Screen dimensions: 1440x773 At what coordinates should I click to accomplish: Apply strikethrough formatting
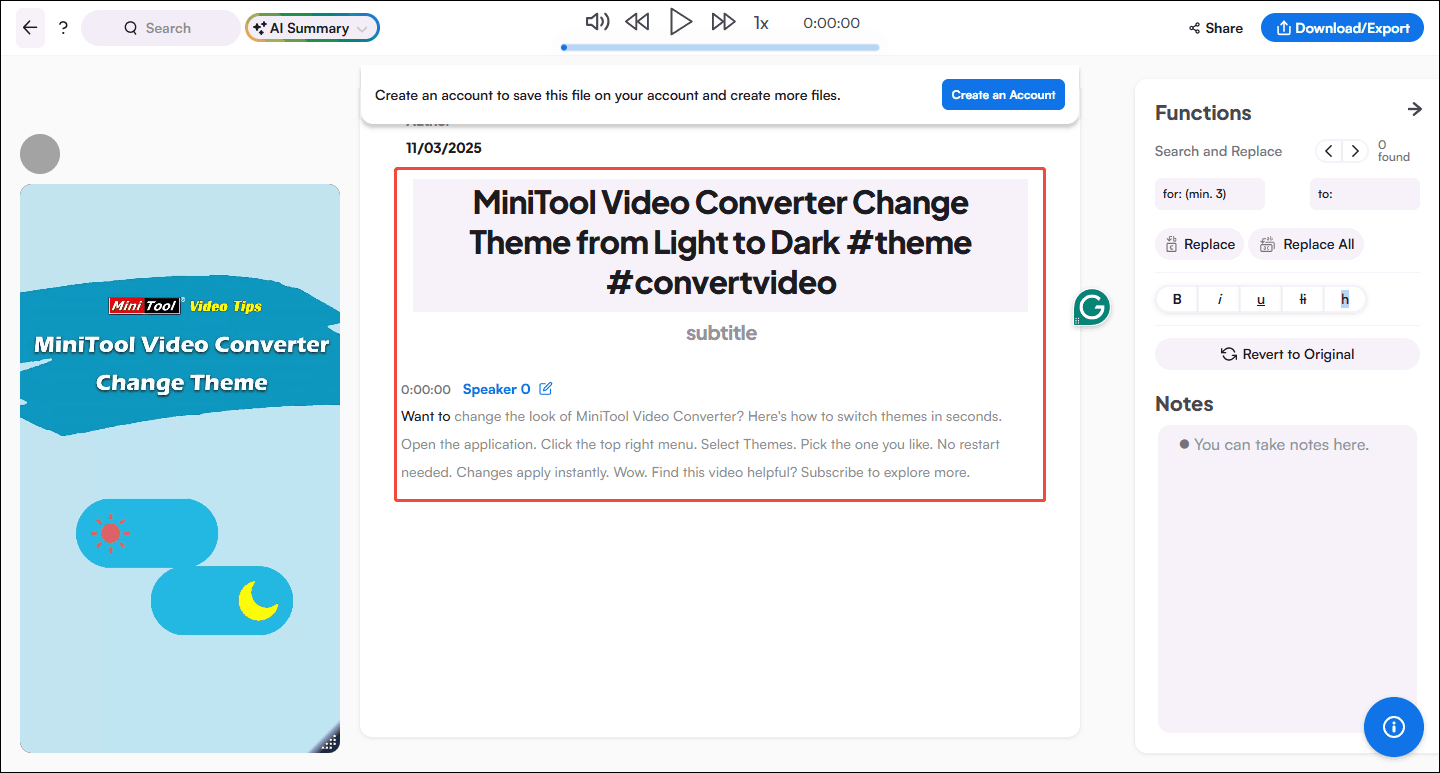[1302, 298]
